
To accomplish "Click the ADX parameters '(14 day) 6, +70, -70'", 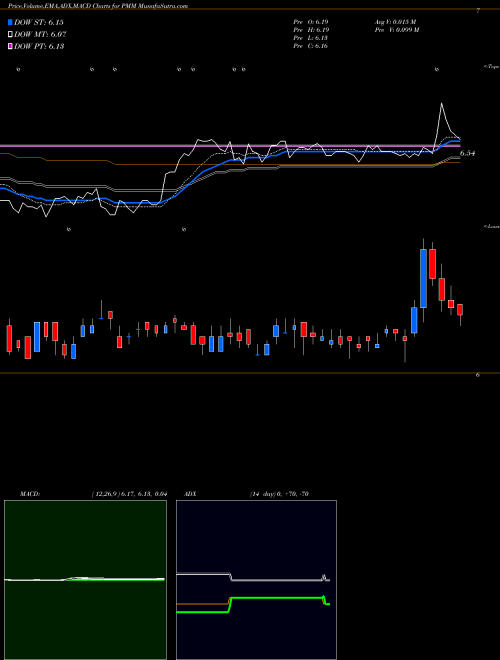I will 279,494.
